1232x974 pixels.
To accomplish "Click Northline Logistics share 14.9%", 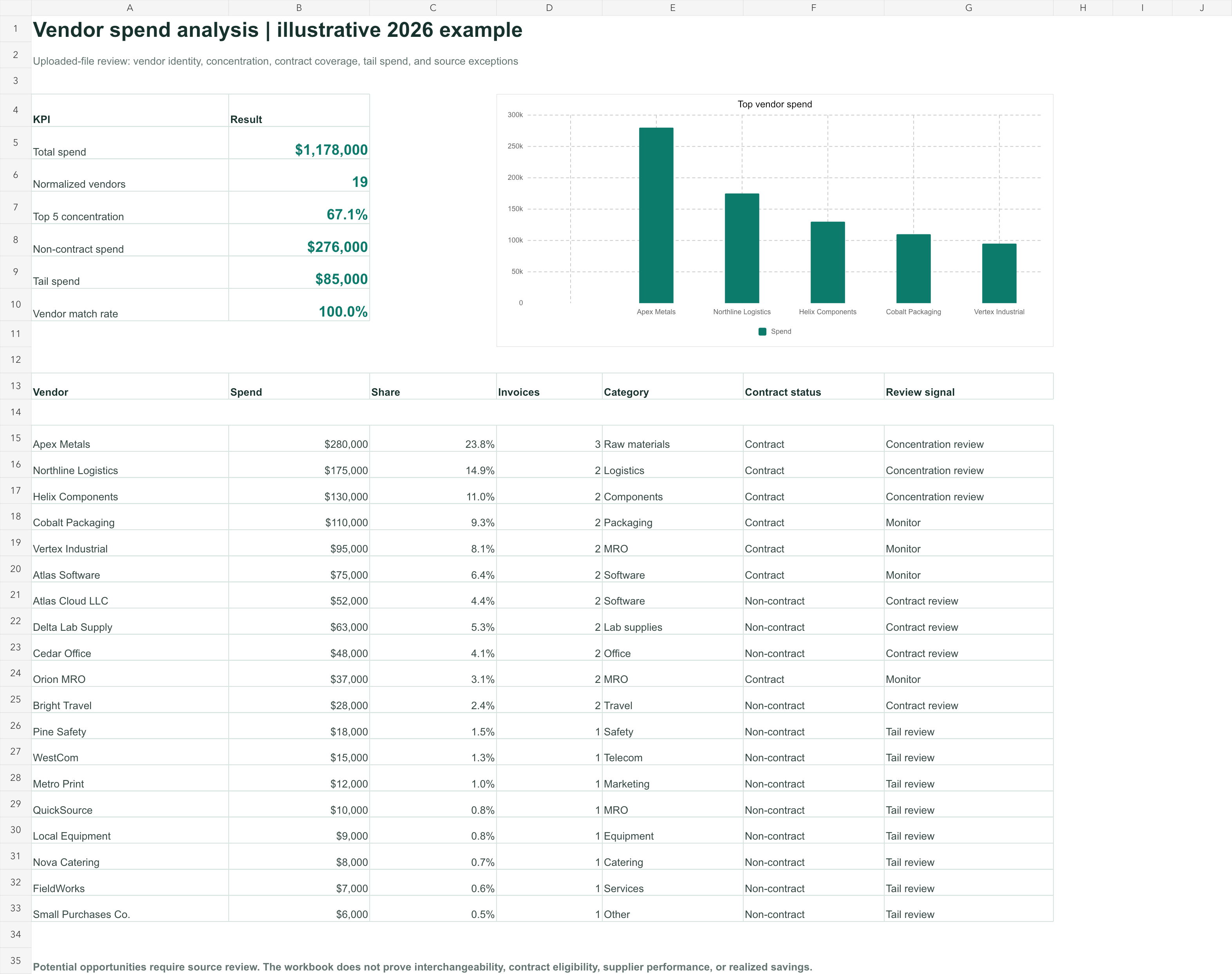I will (433, 465).
